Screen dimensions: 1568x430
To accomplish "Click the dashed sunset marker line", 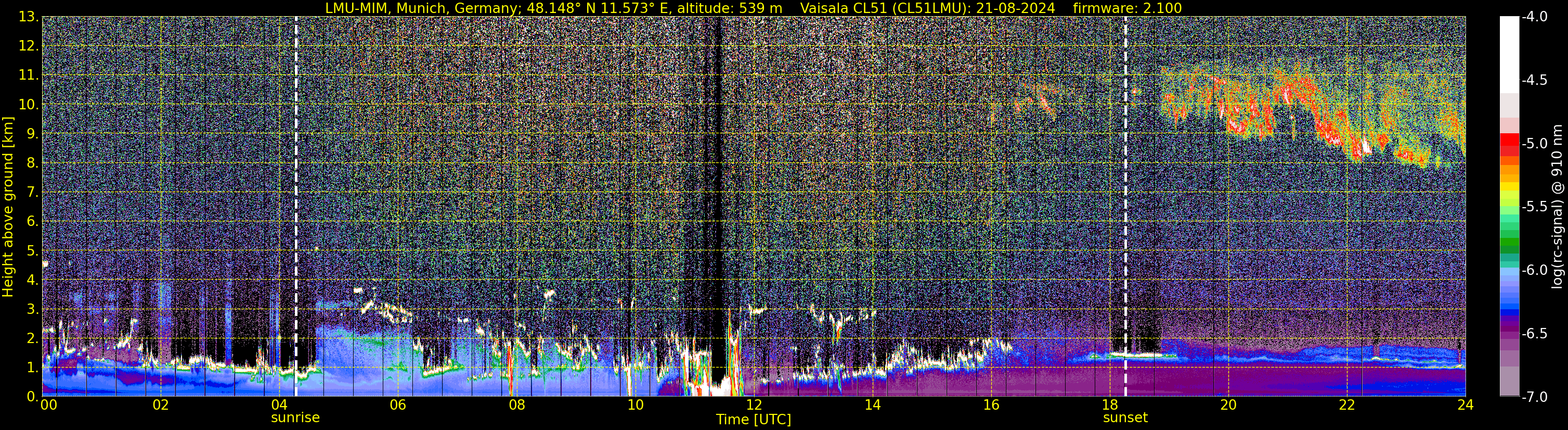I will pos(1125,206).
